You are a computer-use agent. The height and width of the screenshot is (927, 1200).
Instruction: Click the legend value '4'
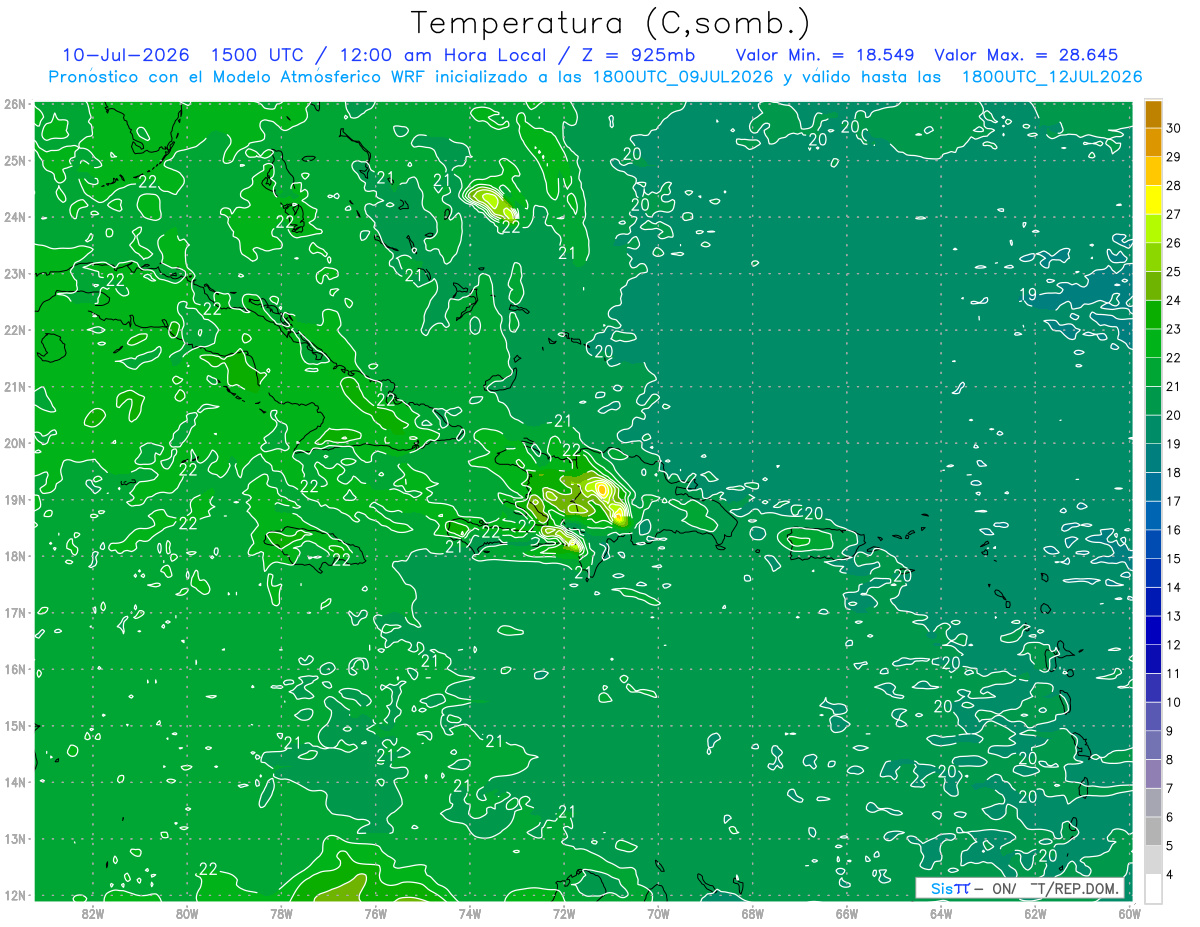coord(1170,875)
